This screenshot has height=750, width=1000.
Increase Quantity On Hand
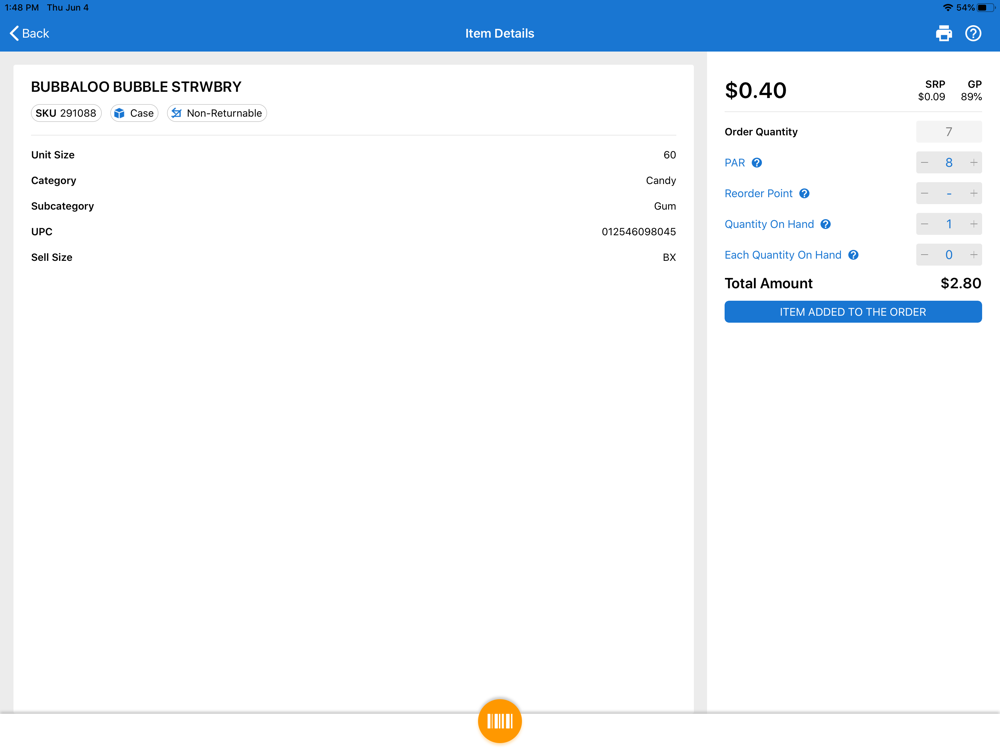click(973, 224)
